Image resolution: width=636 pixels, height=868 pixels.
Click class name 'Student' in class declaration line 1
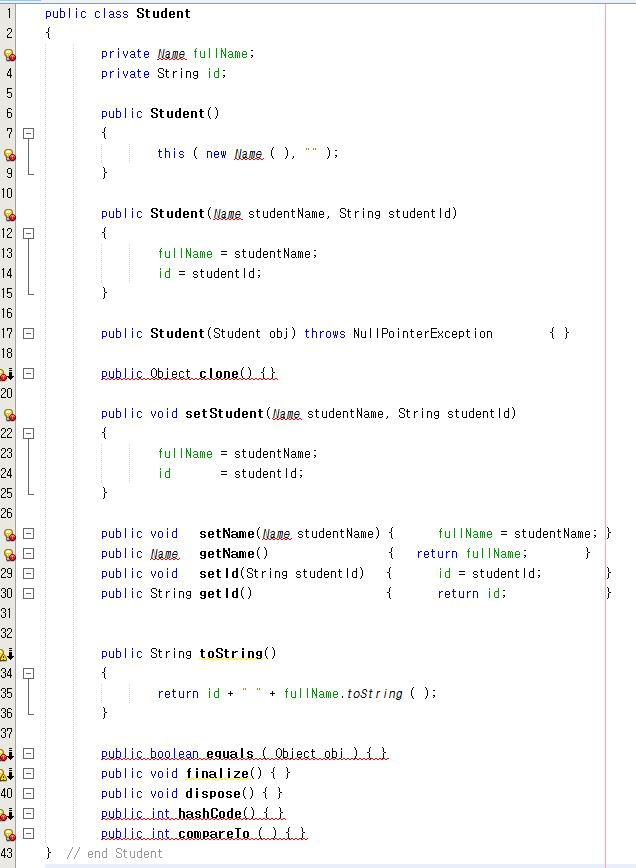coord(163,13)
